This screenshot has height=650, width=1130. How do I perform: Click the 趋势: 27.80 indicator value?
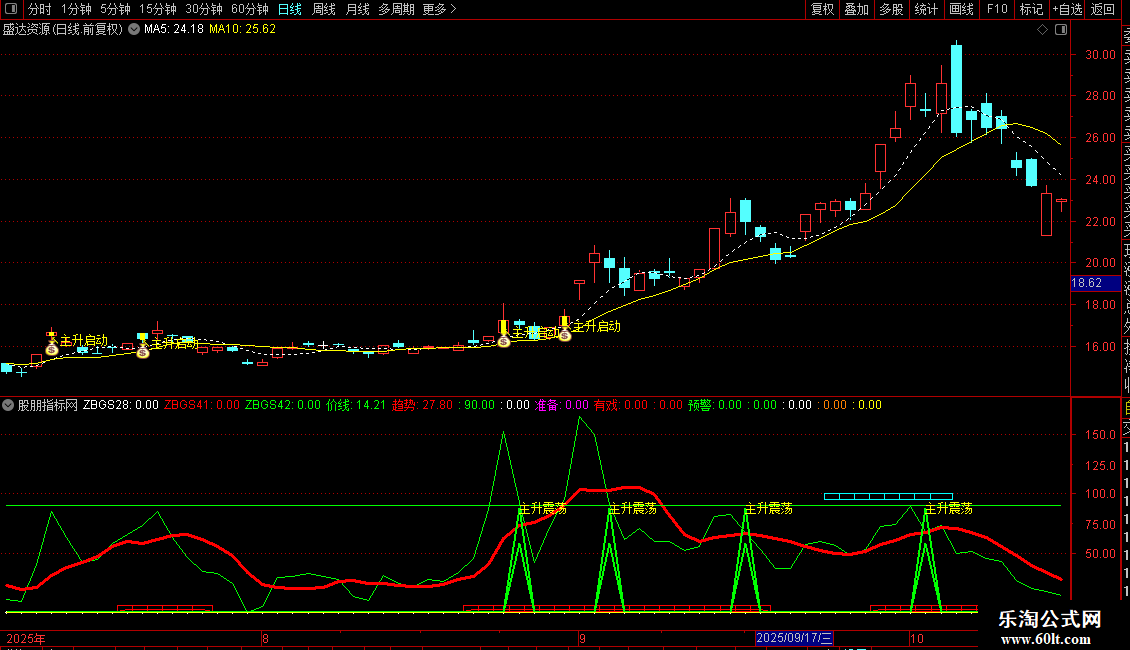(x=422, y=405)
